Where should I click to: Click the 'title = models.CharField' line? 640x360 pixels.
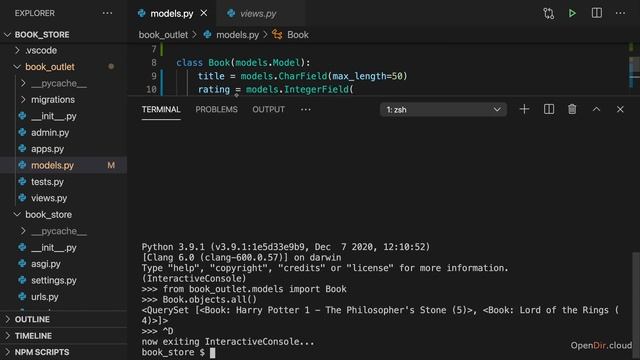[302, 76]
